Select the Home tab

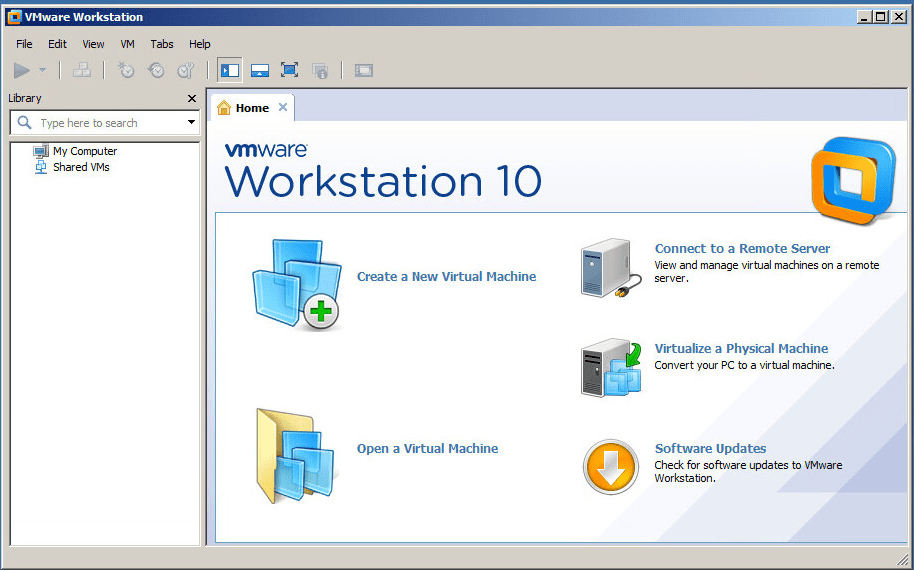pyautogui.click(x=252, y=108)
